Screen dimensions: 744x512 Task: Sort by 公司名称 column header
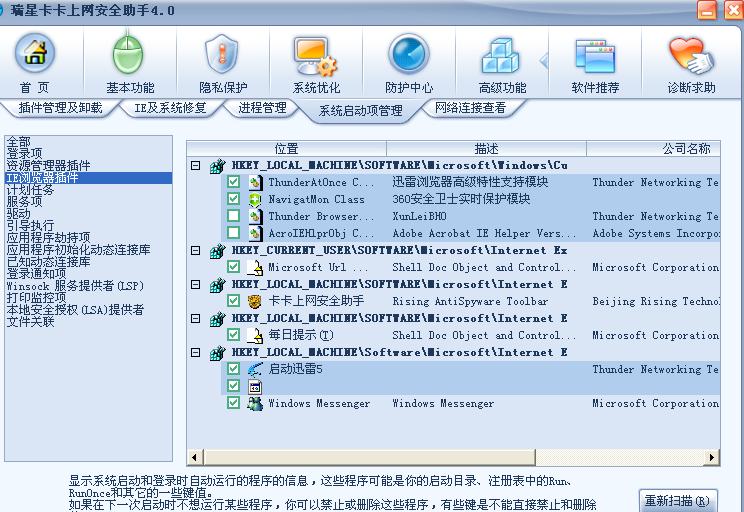tap(653, 149)
